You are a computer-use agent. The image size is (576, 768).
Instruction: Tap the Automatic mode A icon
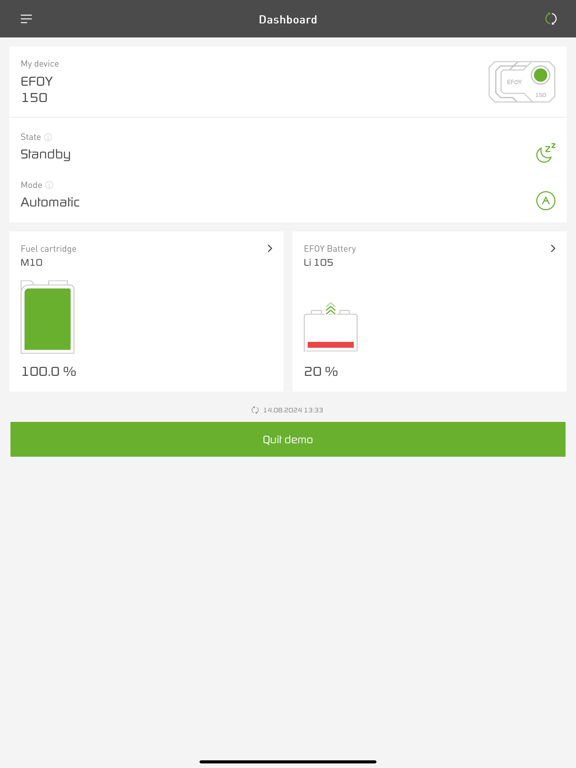pos(546,200)
